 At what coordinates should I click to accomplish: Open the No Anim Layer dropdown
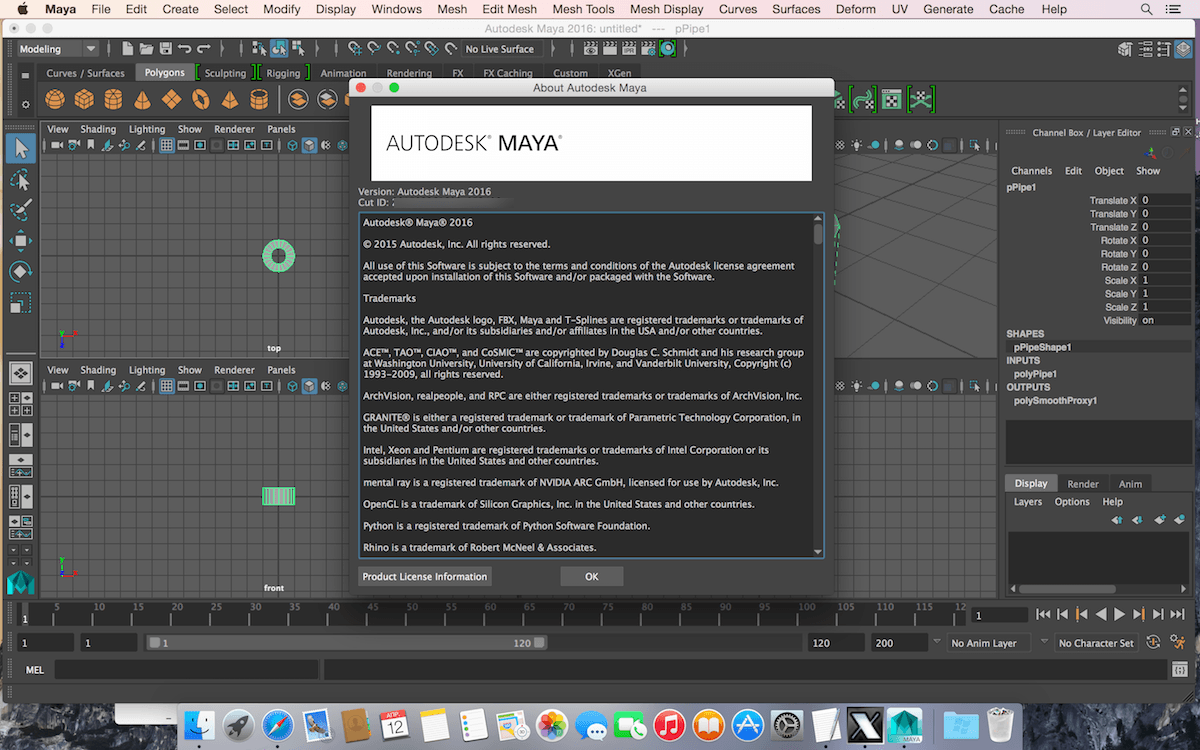click(991, 643)
